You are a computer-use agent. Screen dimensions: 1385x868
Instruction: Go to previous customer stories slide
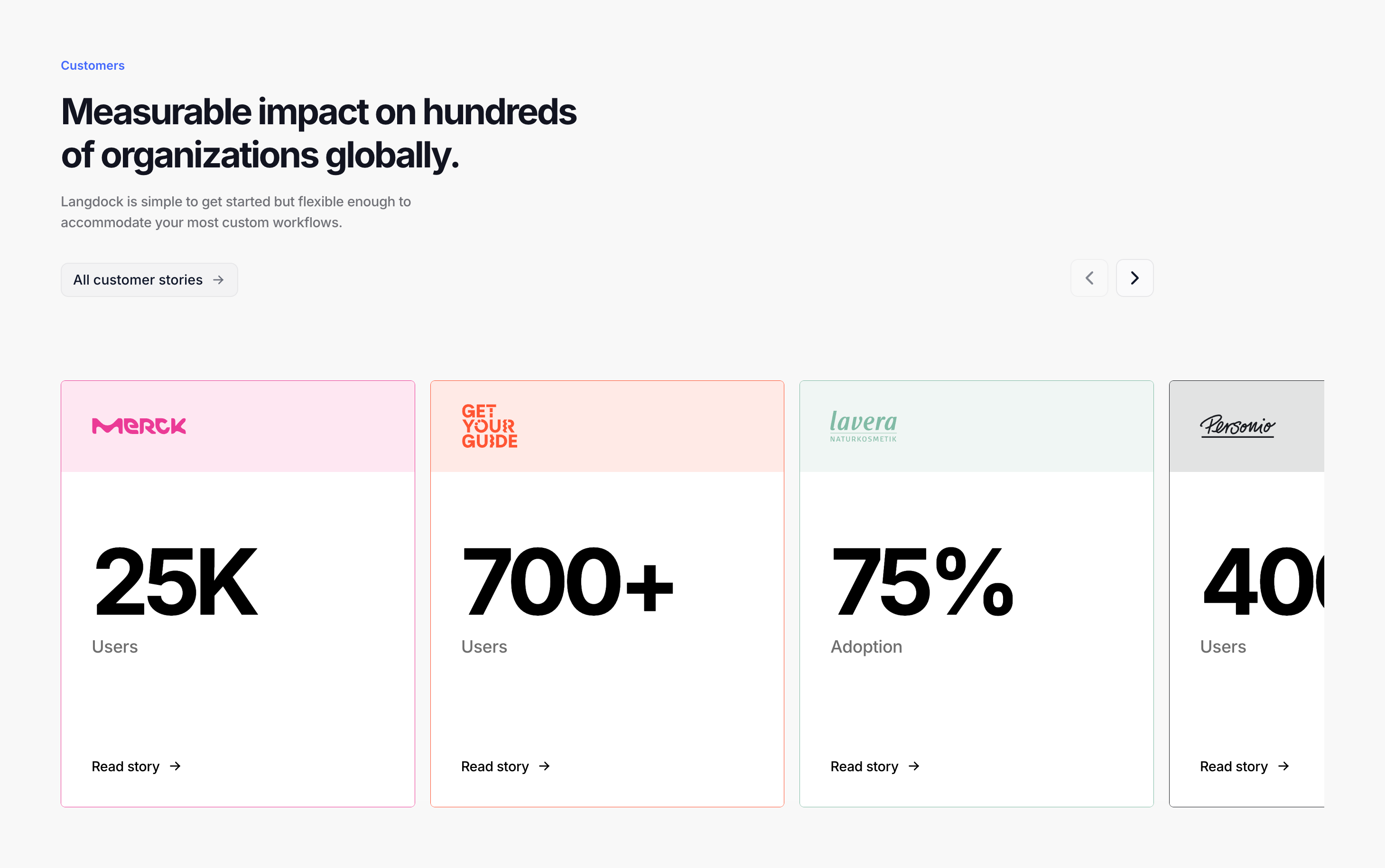pyautogui.click(x=1089, y=278)
